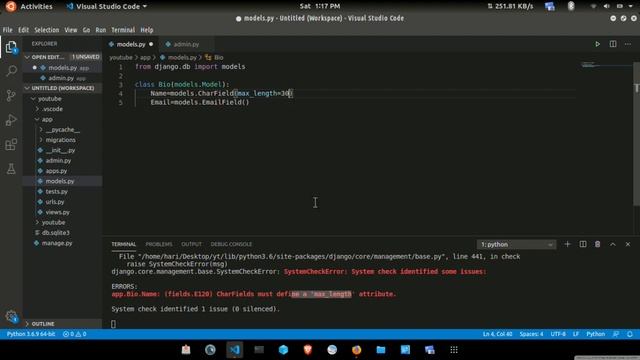
Task: Select Python 3.6.9 interpreter in status bar
Action: [31, 334]
